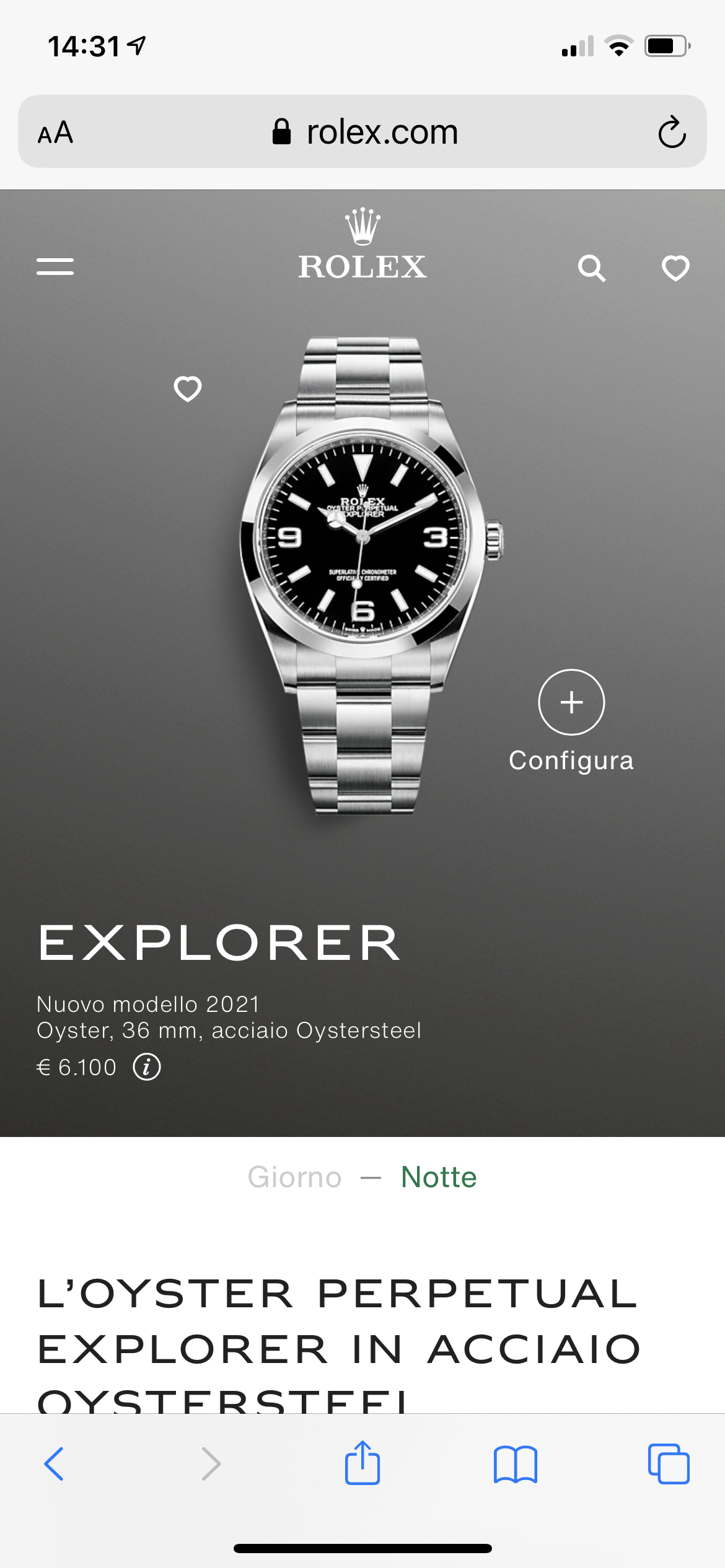Switch to Giorno view
This screenshot has width=725, height=1568.
[x=295, y=1177]
